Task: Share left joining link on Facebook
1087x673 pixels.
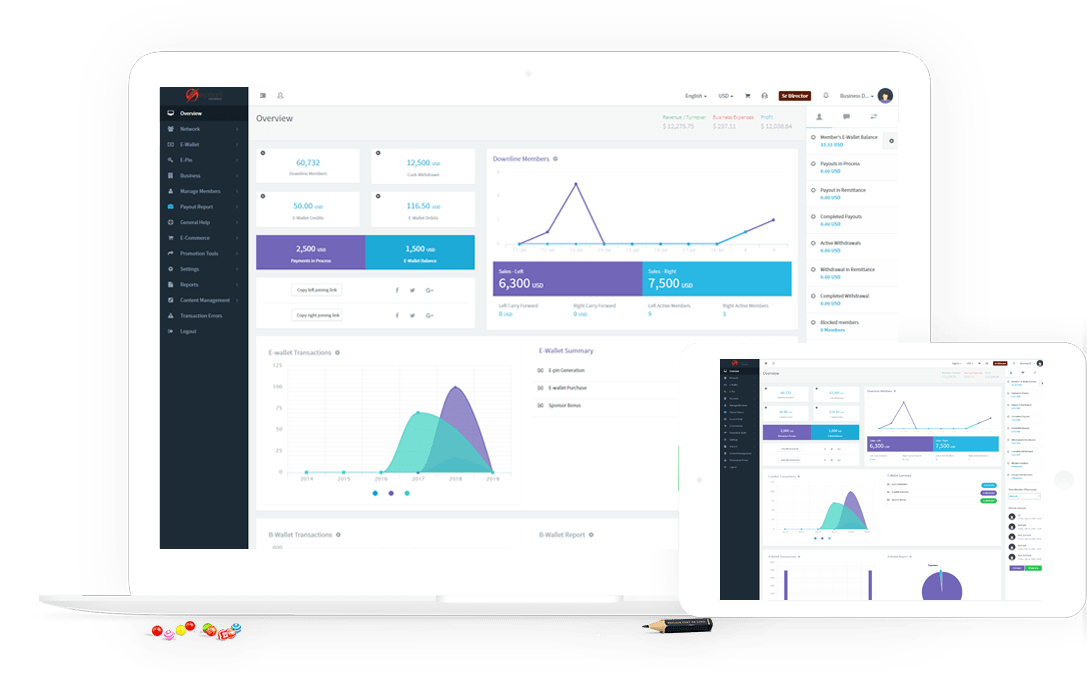Action: tap(397, 290)
